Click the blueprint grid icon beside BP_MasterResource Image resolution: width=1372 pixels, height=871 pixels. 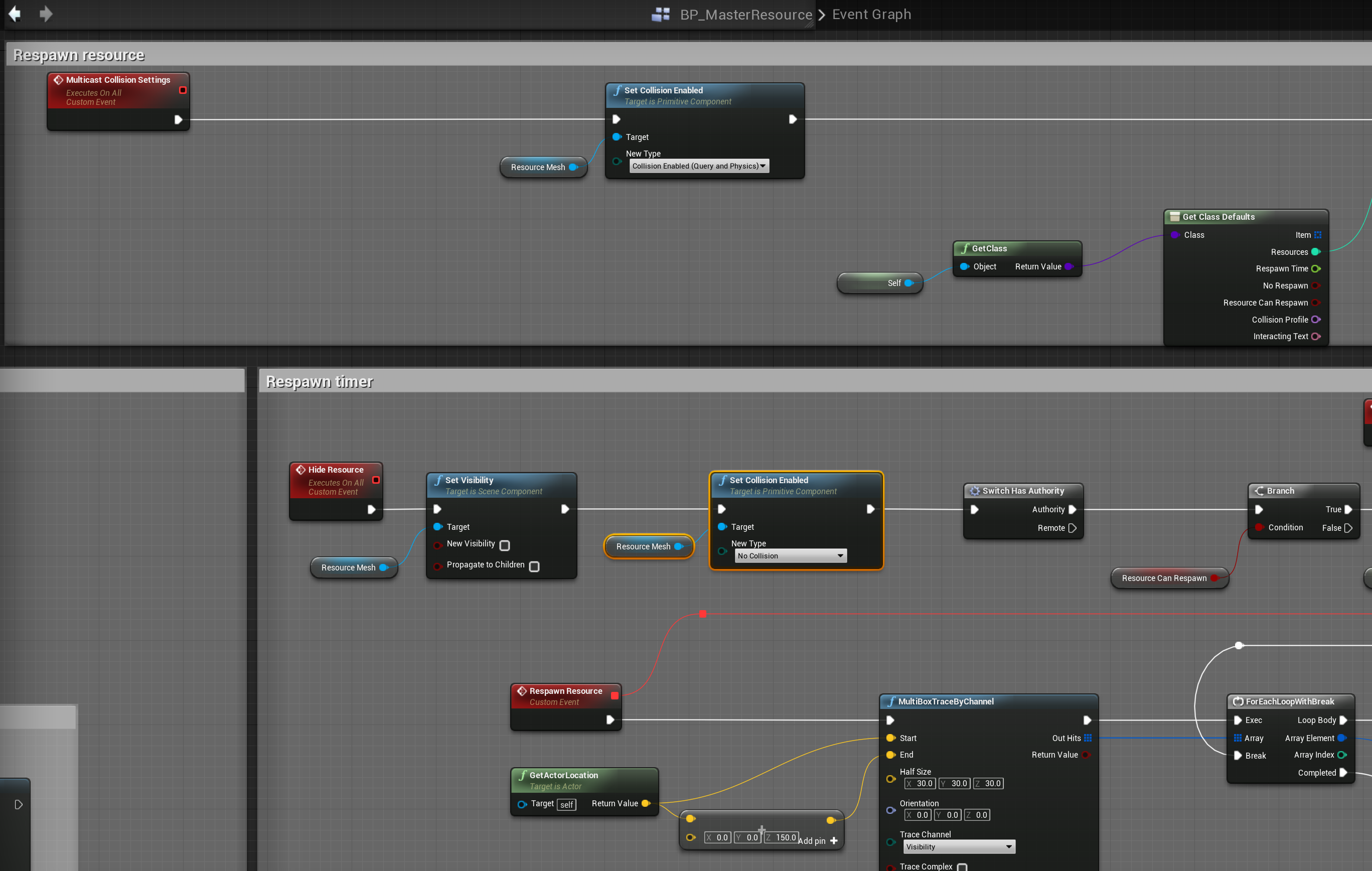pyautogui.click(x=660, y=14)
